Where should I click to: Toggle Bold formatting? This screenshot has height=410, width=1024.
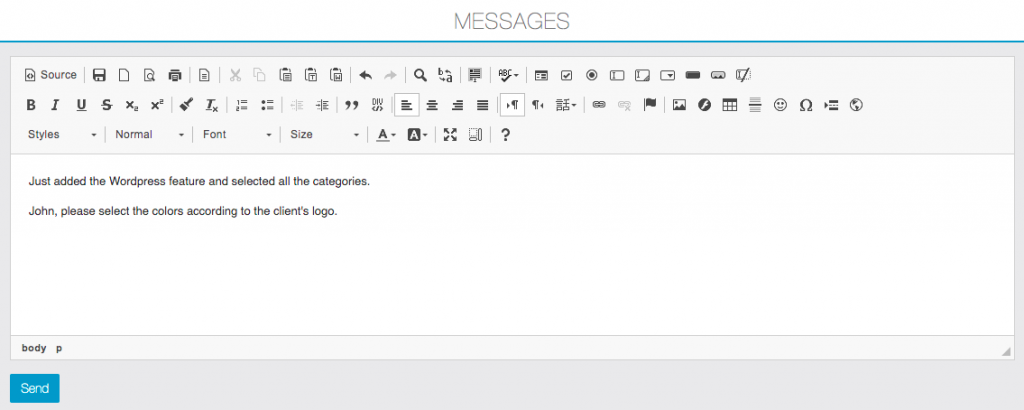[x=31, y=105]
